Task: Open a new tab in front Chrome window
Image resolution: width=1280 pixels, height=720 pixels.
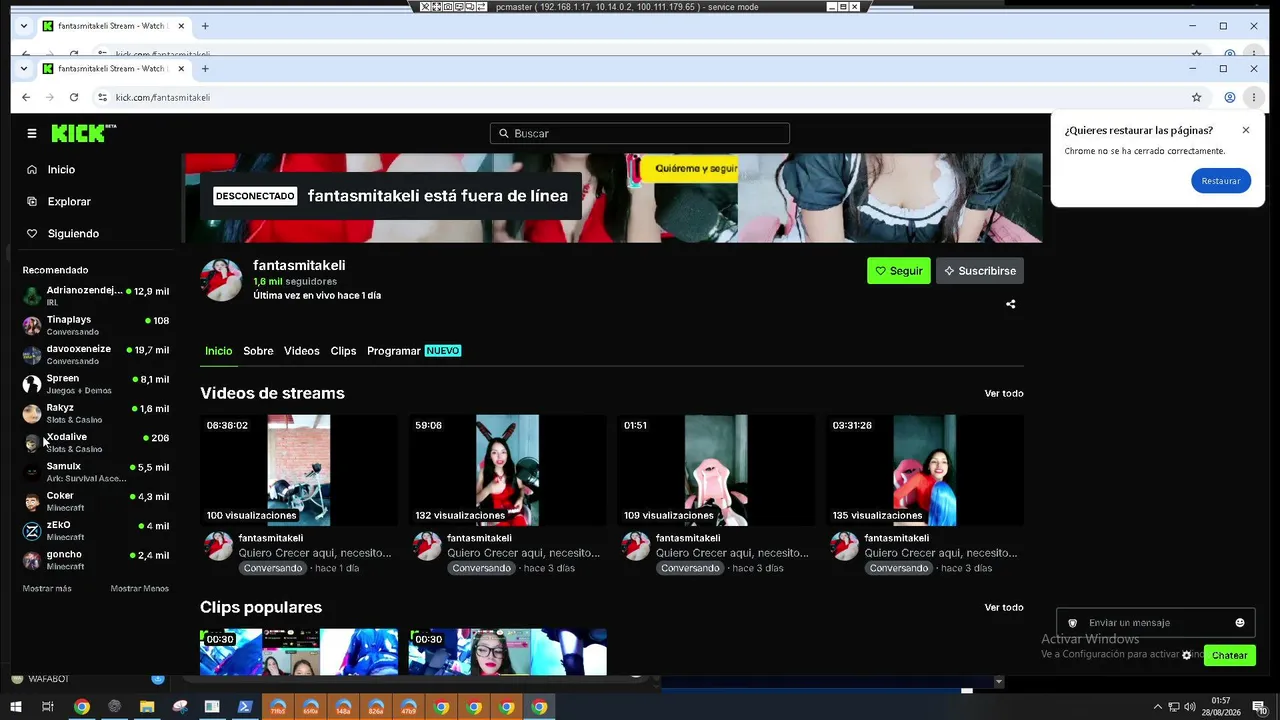Action: (205, 69)
